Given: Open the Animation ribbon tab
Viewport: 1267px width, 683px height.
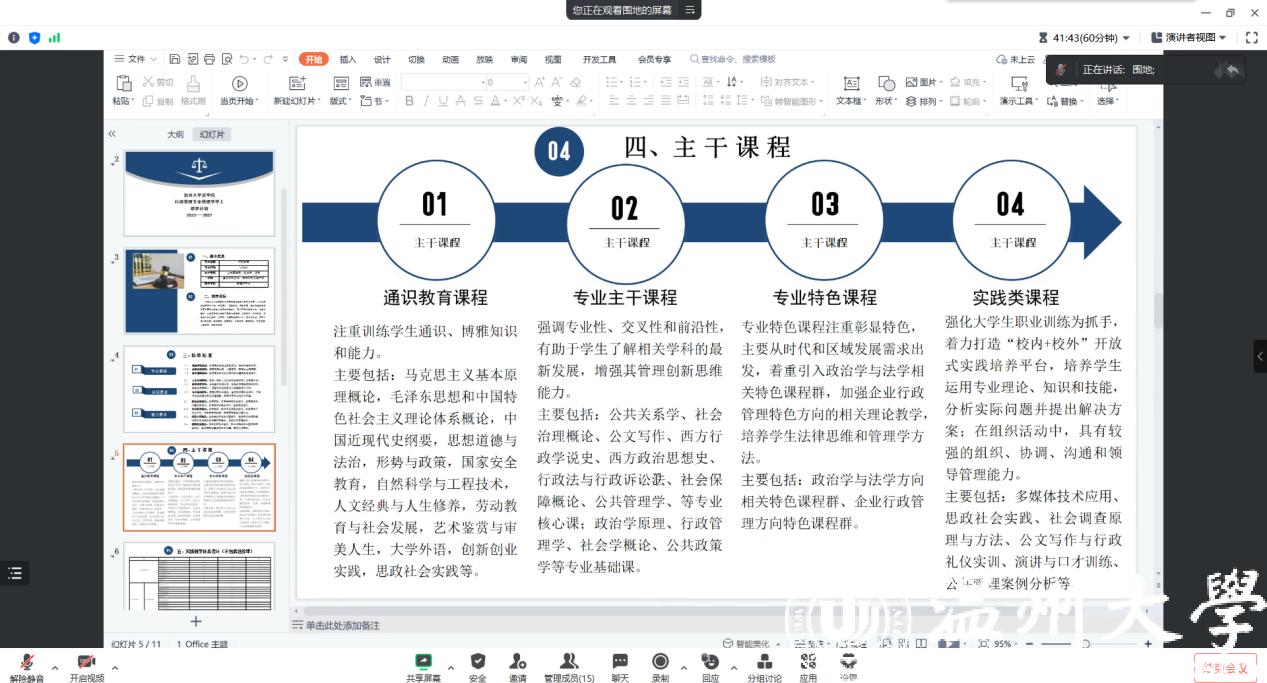Looking at the screenshot, I should 450,59.
